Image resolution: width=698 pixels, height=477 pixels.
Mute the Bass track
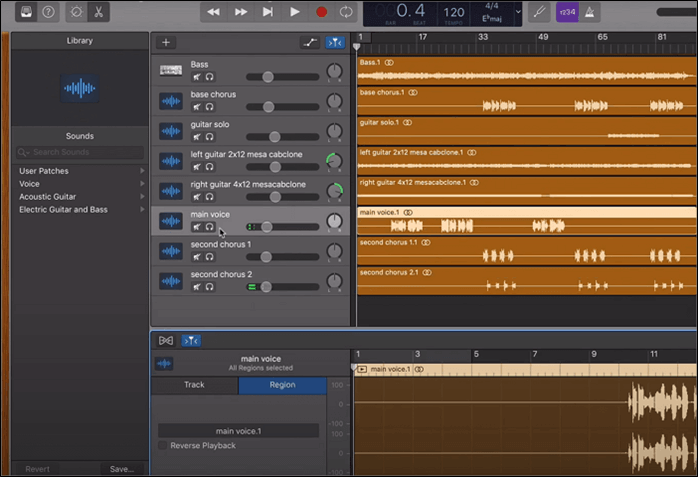pos(197,77)
